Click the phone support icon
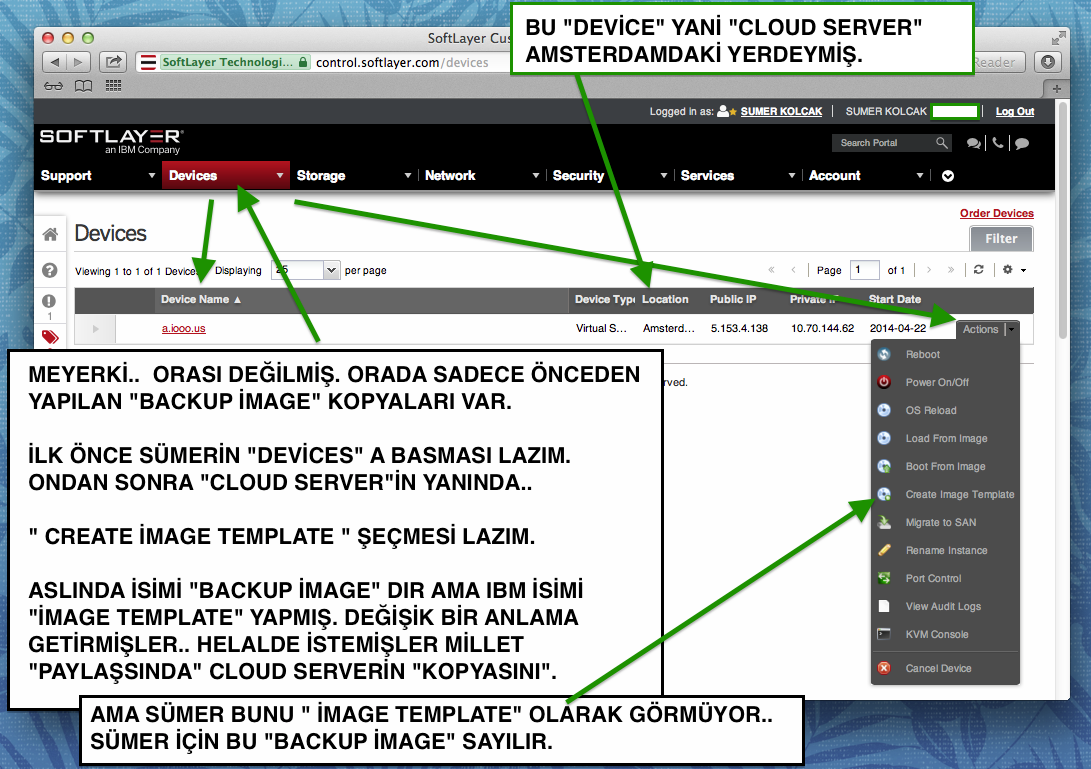The width and height of the screenshot is (1091, 769). [x=998, y=143]
